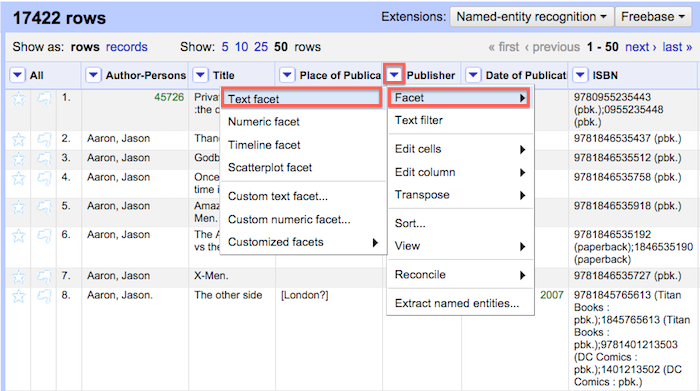Star row 5 in the grid
This screenshot has width=700, height=391.
point(18,207)
